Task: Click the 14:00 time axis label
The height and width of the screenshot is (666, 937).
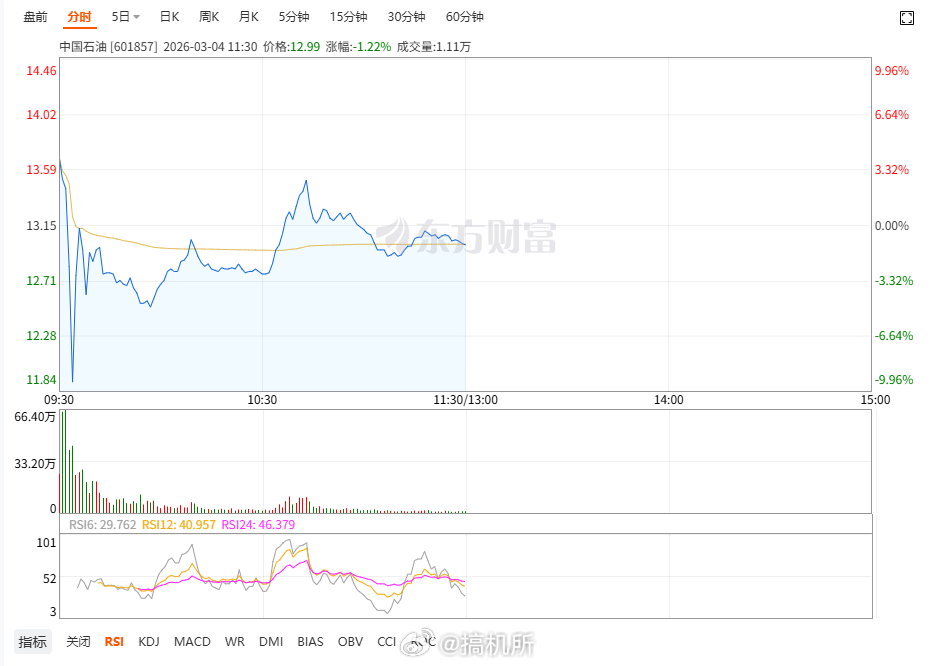Action: (x=669, y=400)
